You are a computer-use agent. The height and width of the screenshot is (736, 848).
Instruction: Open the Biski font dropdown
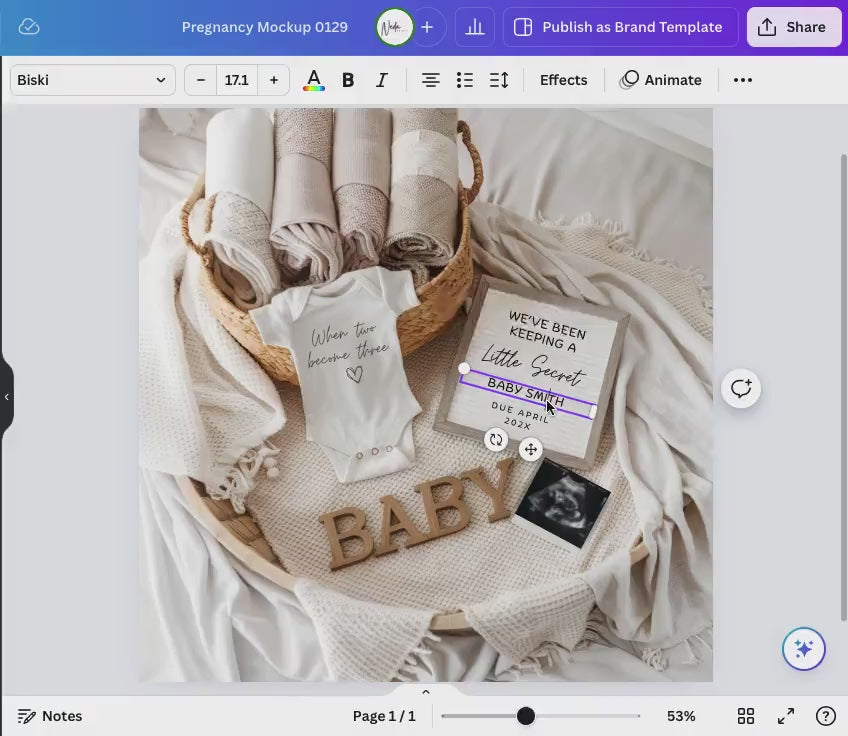92,80
